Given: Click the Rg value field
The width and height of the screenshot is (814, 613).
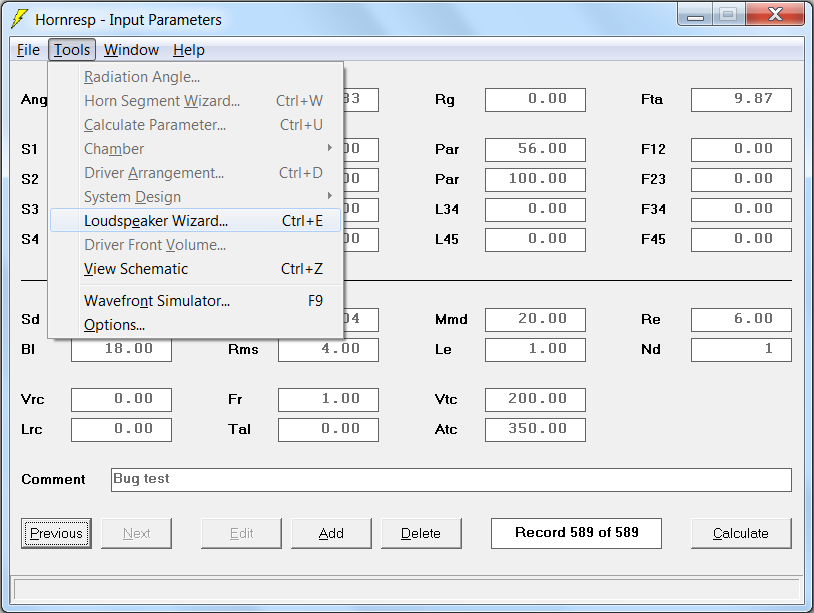Looking at the screenshot, I should pos(535,100).
